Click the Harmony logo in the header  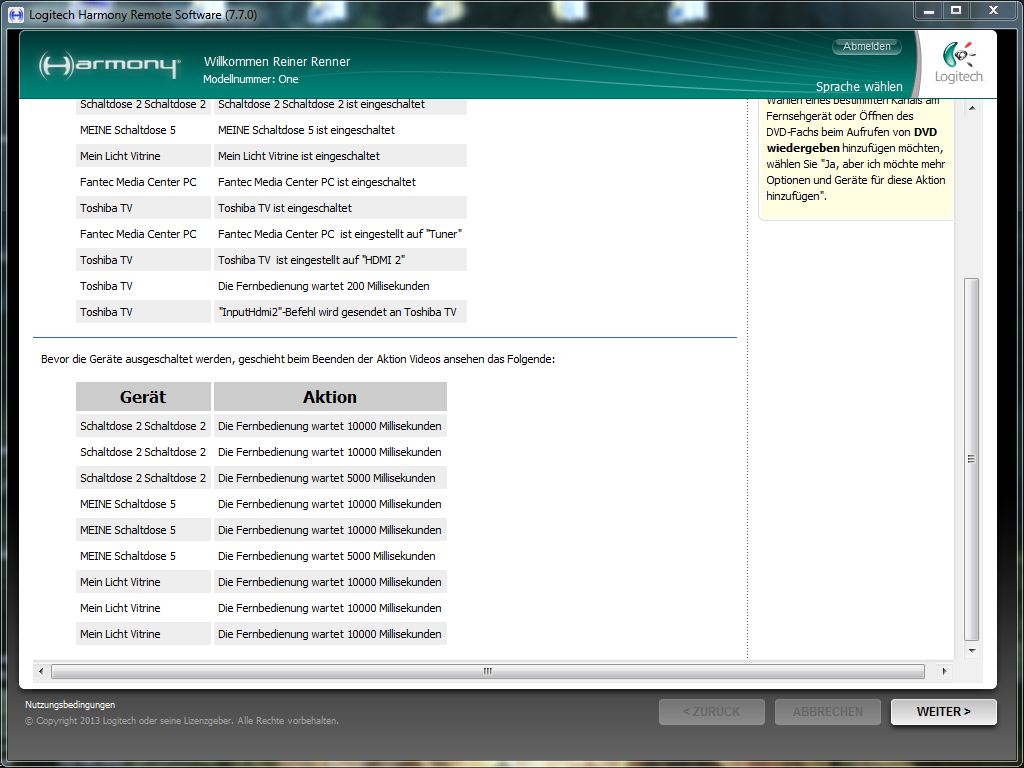[x=109, y=66]
